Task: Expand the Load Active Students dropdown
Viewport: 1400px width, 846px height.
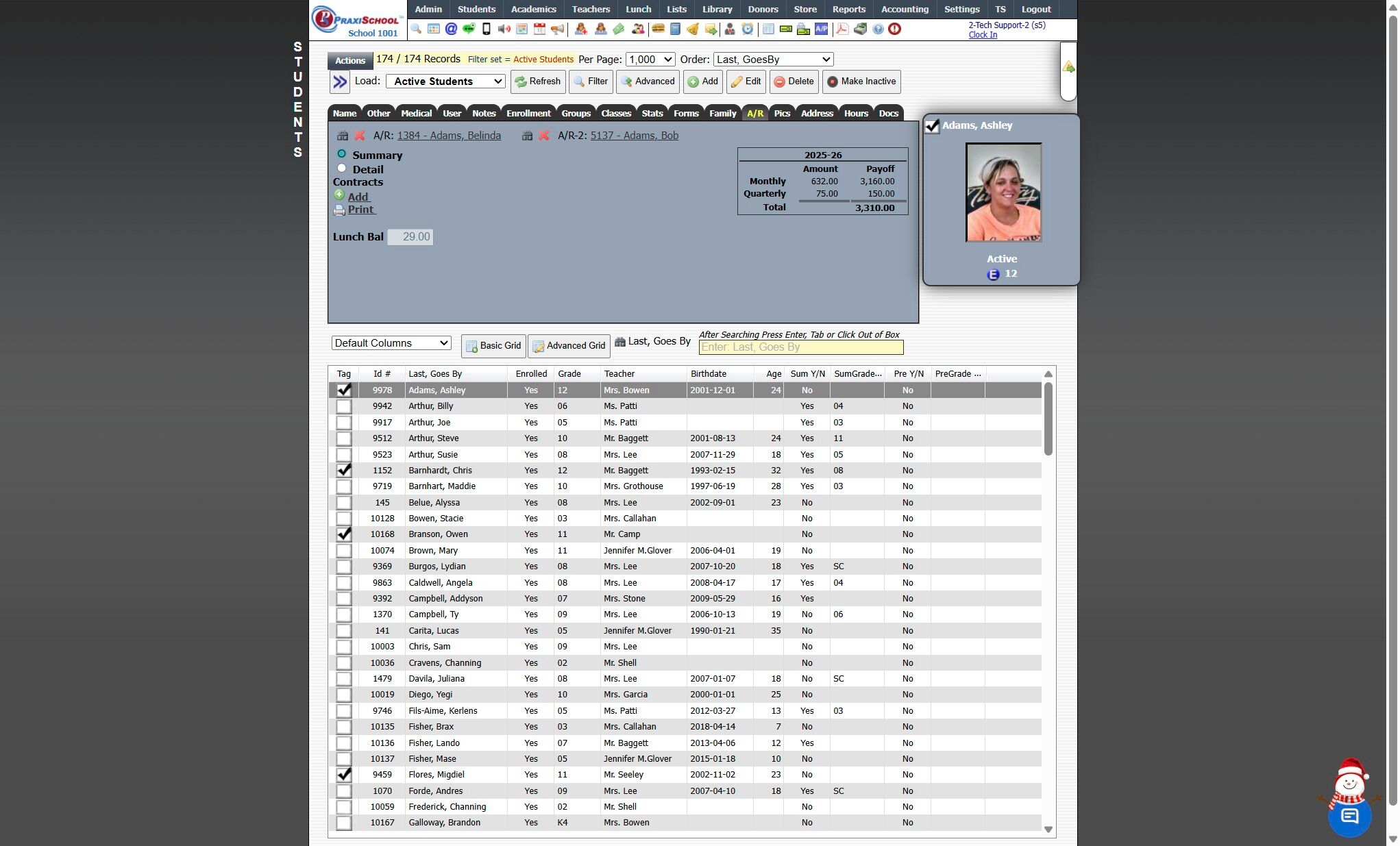Action: 446,82
